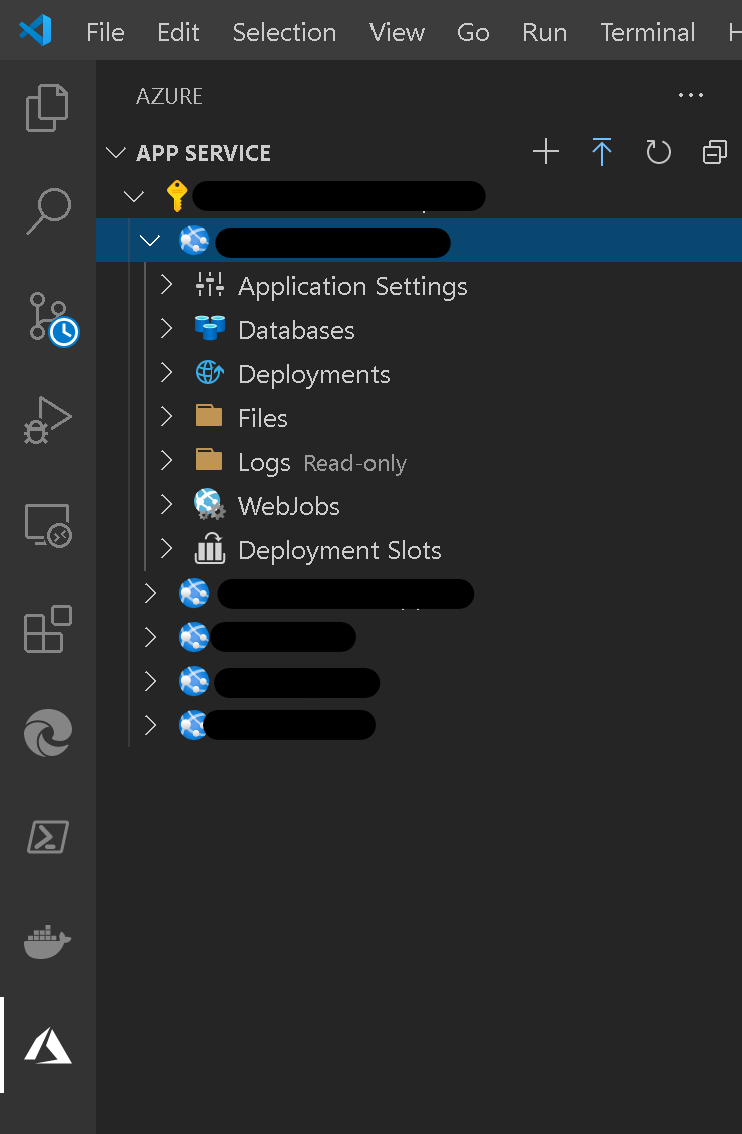The width and height of the screenshot is (742, 1134).
Task: Click the VS Code logo icon
Action: click(35, 30)
